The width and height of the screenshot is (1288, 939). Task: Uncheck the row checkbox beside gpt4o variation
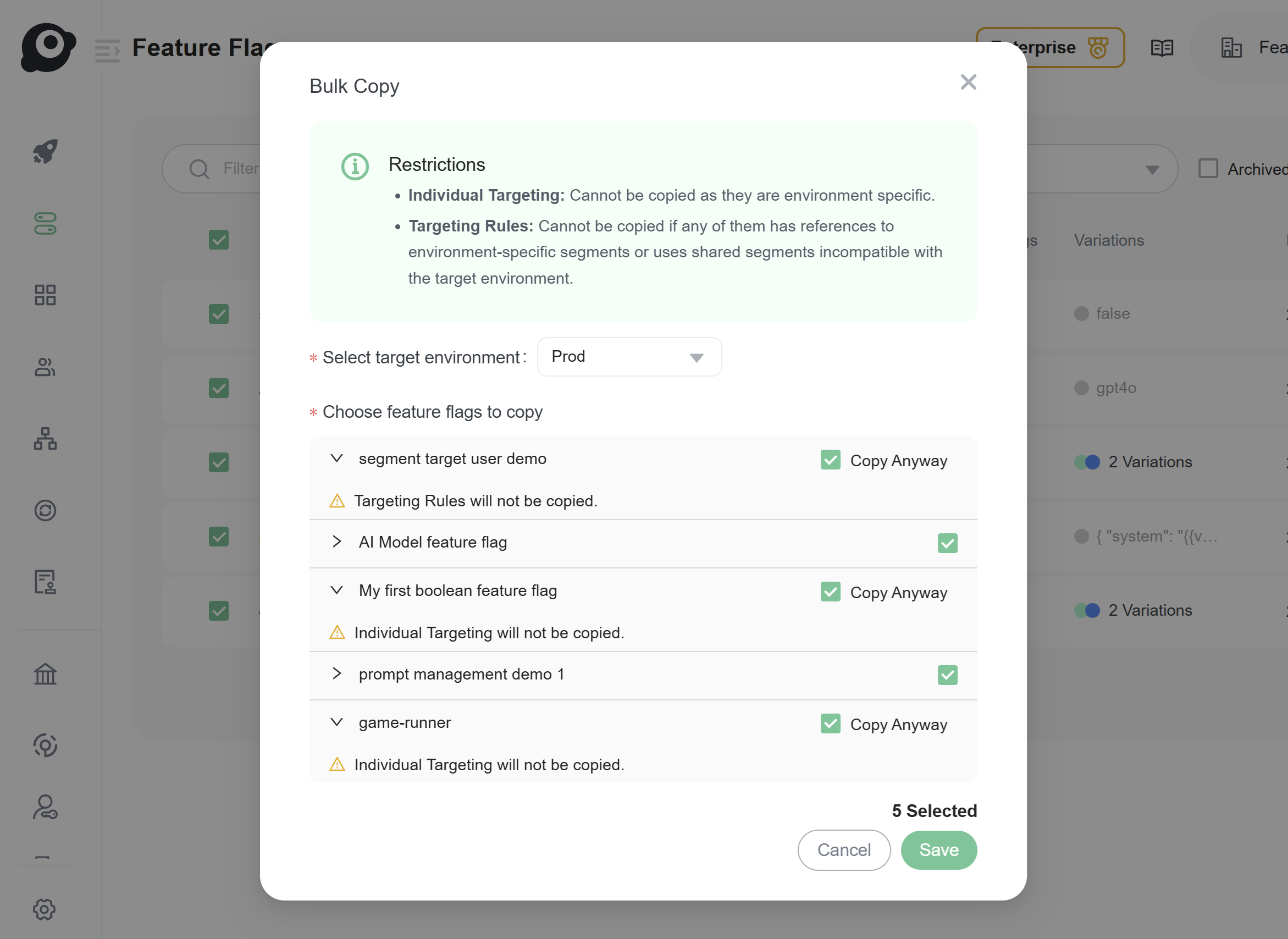[x=218, y=388]
